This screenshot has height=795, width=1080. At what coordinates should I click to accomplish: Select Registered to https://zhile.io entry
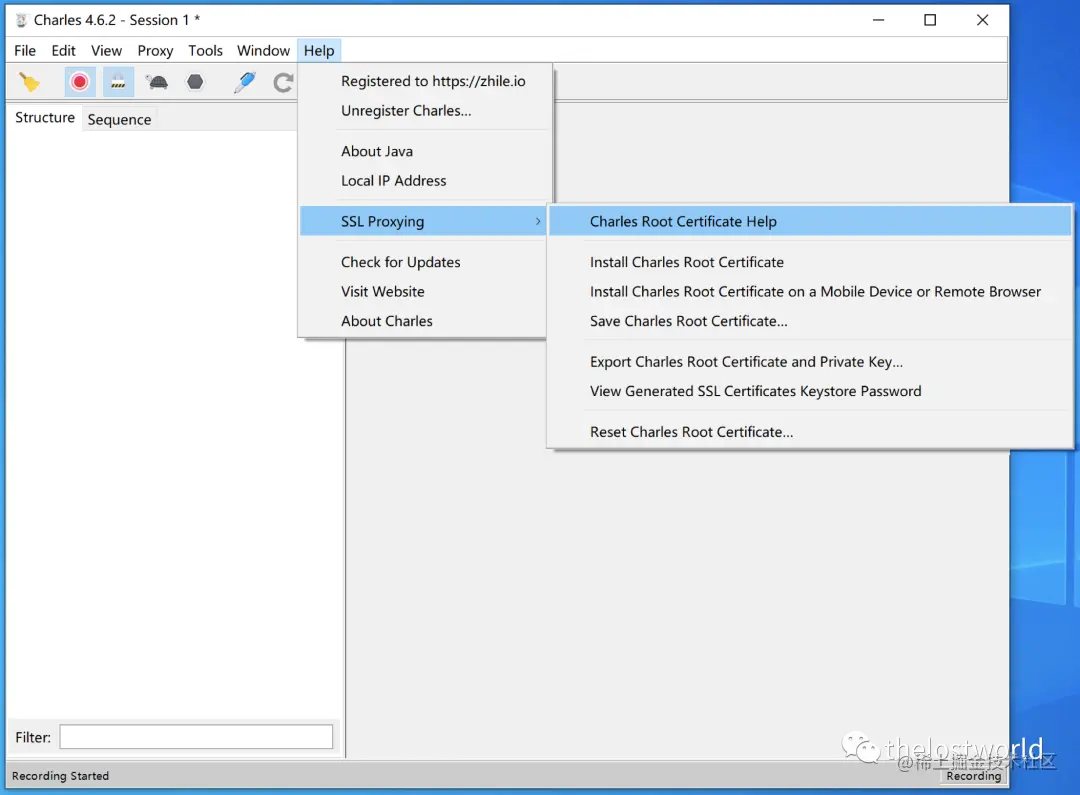(426, 81)
